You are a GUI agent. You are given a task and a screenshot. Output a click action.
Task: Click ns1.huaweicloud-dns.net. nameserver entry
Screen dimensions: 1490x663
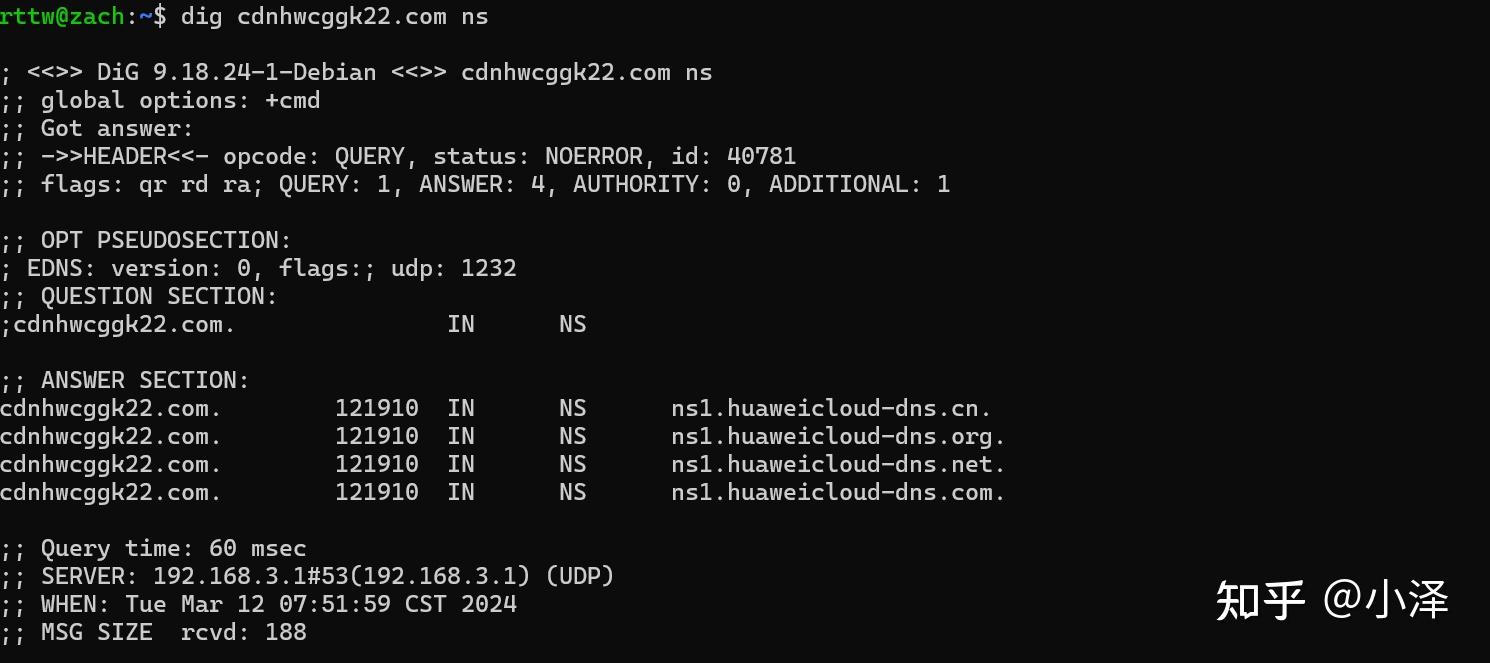click(838, 464)
